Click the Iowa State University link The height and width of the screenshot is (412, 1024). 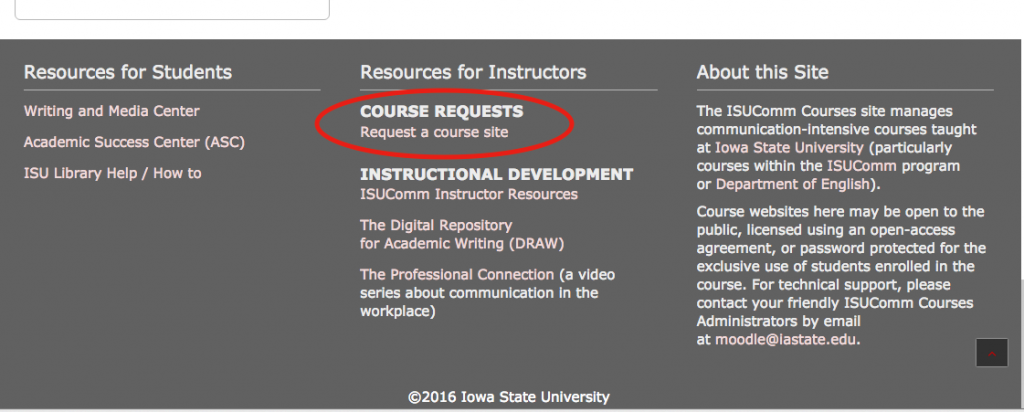[789, 148]
